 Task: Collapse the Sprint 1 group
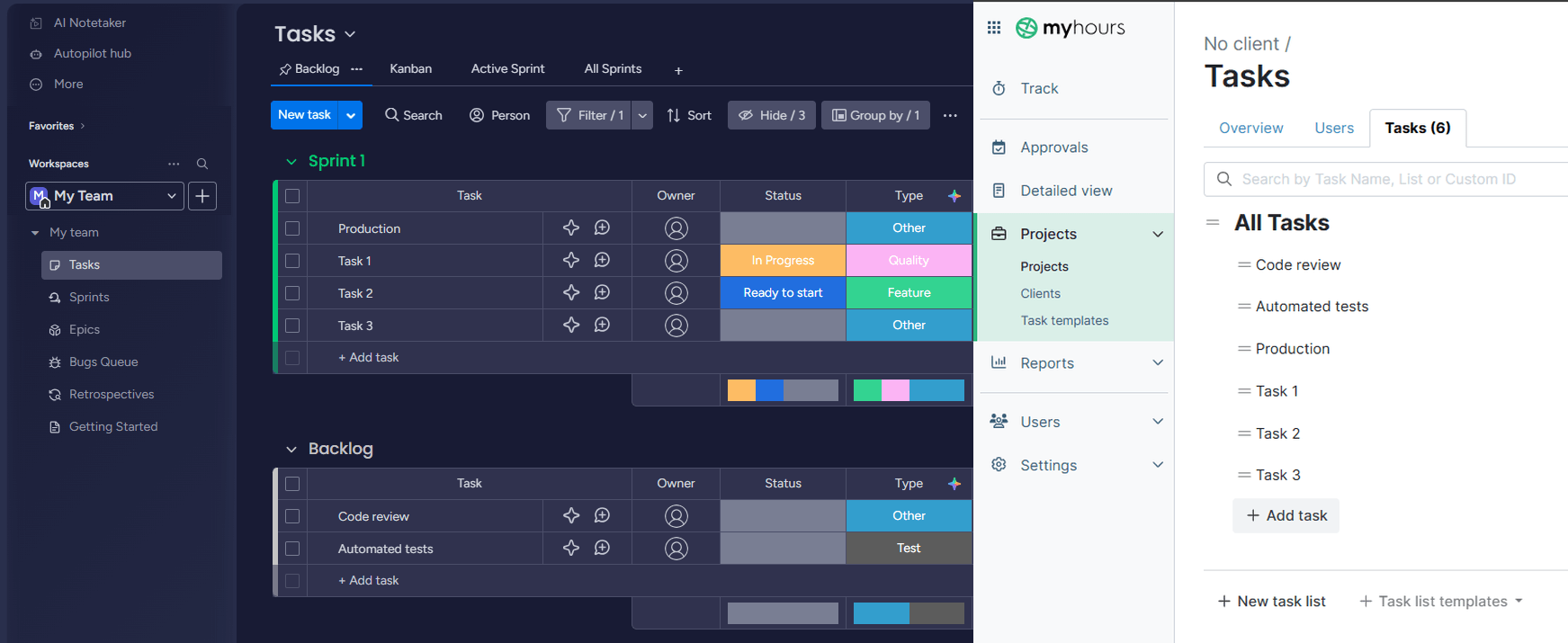(291, 162)
